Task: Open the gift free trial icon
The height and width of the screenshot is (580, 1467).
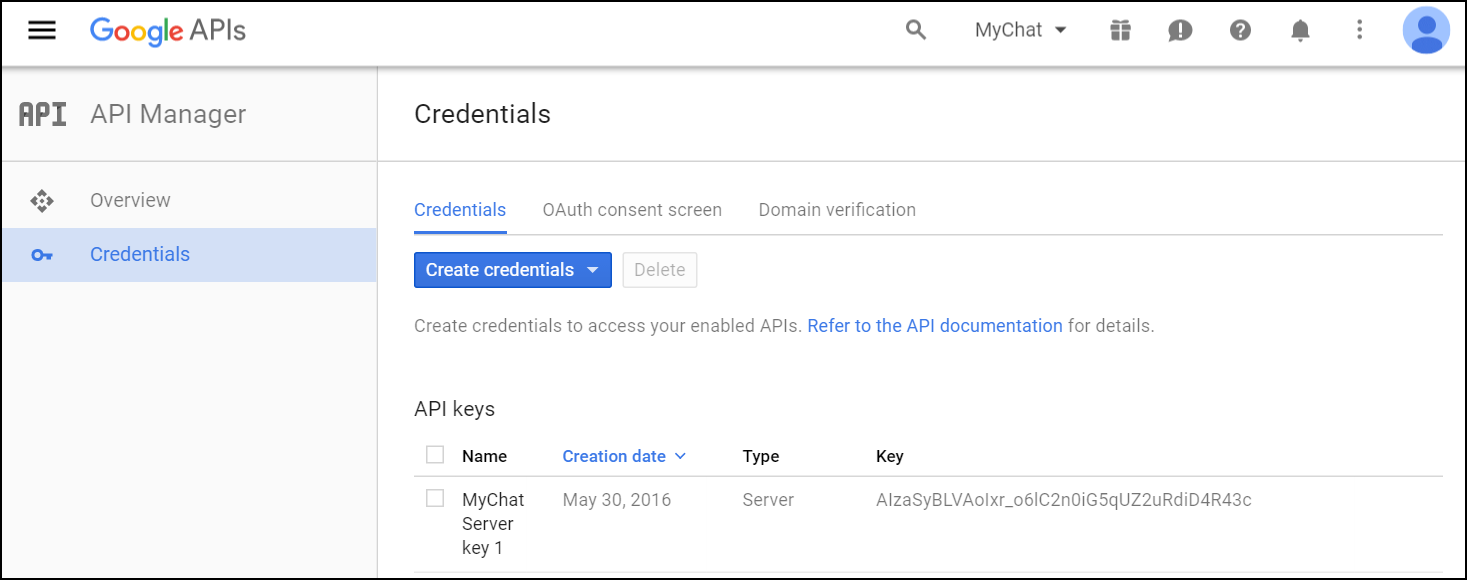Action: tap(1120, 30)
